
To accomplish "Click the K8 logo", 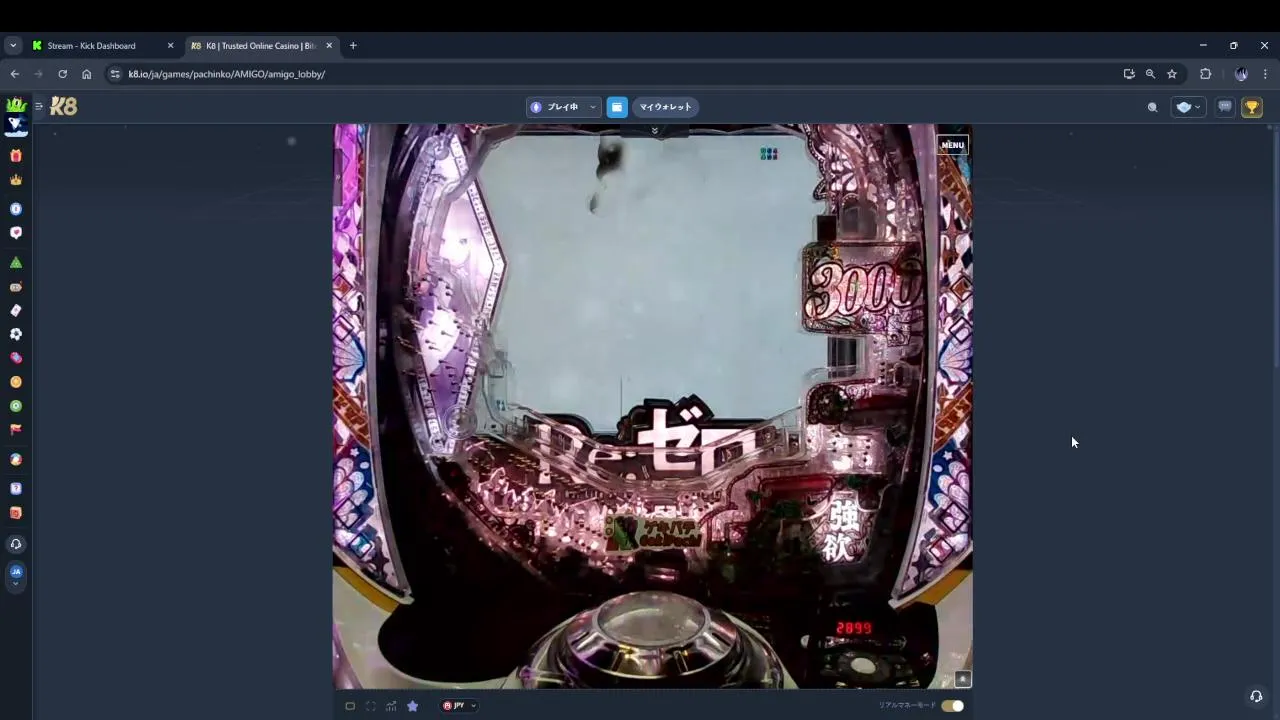I will (63, 106).
